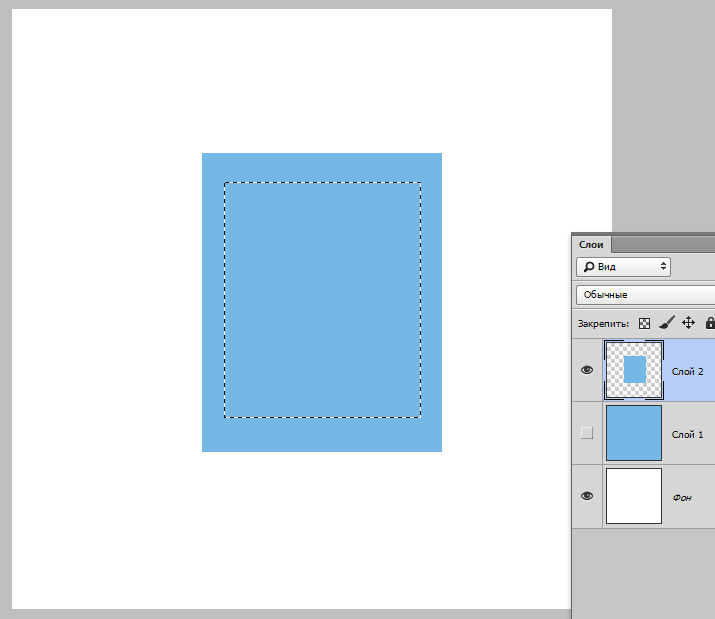Click the lock image pixels brush icon
The image size is (715, 619).
tap(666, 323)
